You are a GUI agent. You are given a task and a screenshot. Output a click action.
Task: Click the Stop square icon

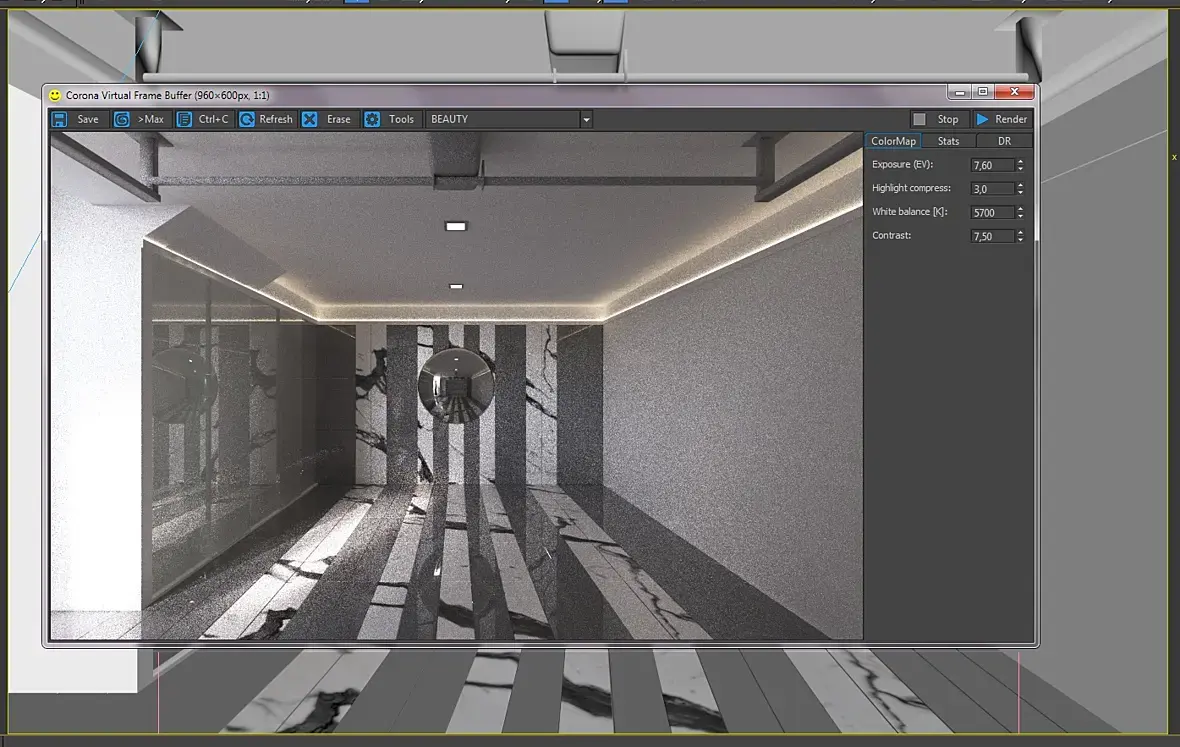pos(919,119)
